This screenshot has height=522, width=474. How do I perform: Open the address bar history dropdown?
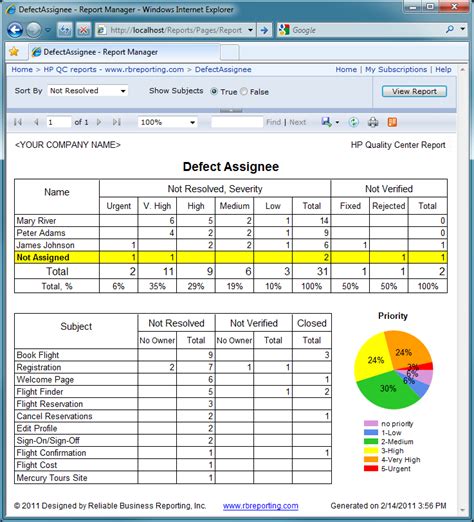[x=250, y=30]
